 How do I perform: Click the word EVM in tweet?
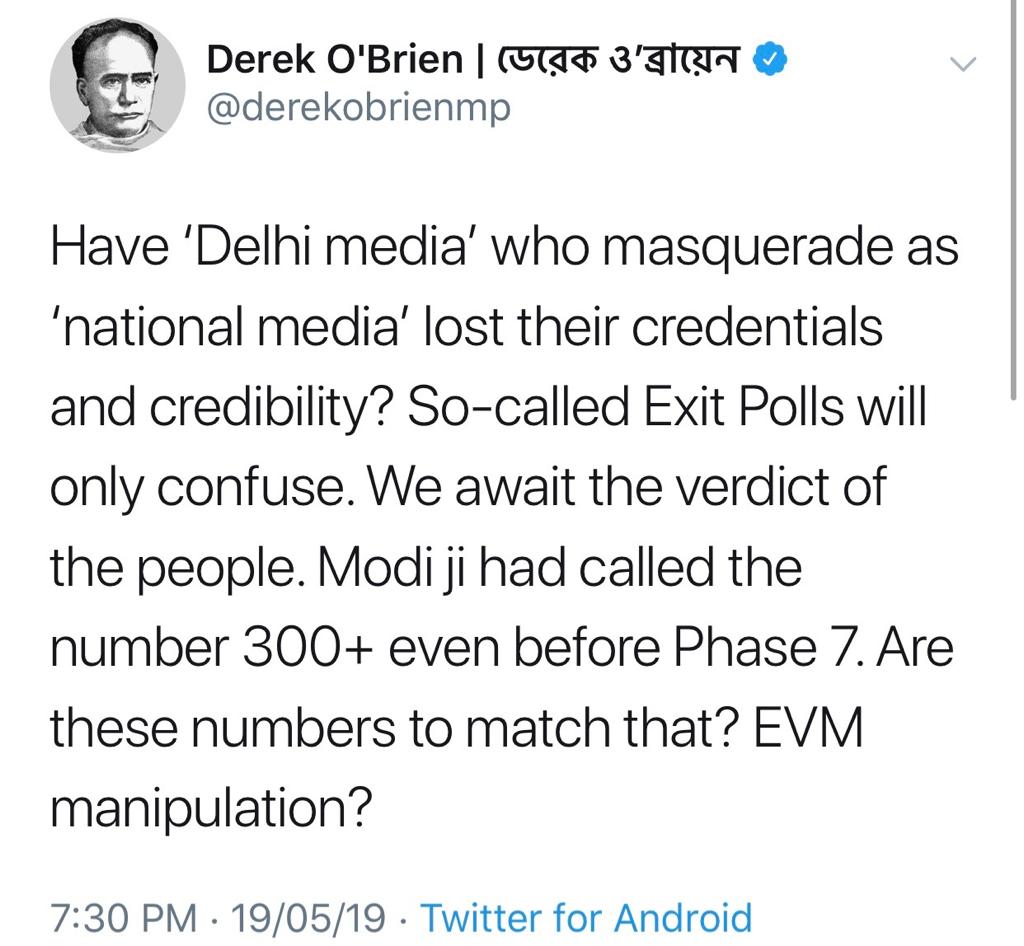click(808, 729)
